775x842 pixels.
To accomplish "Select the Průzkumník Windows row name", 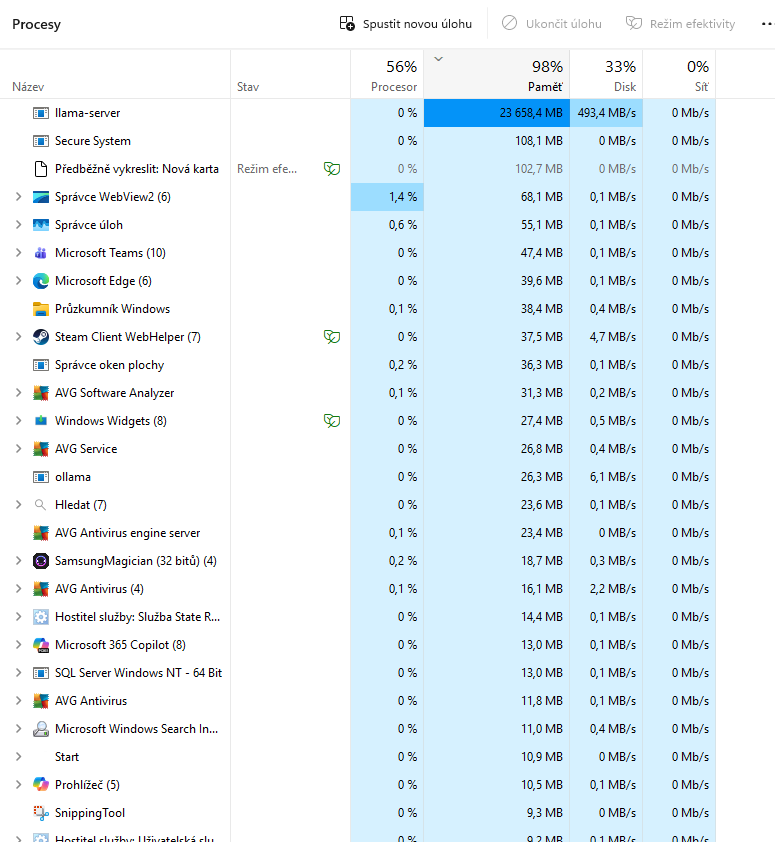I will click(x=112, y=309).
